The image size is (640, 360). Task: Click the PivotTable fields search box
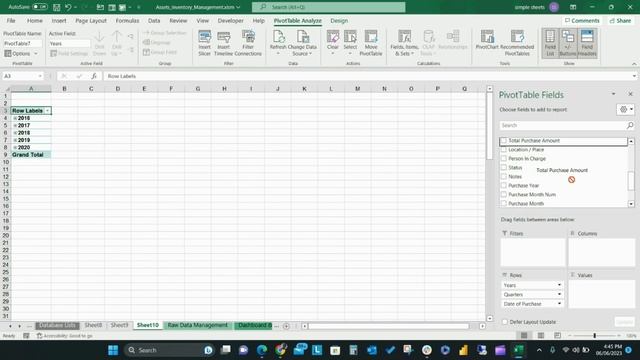[x=562, y=125]
